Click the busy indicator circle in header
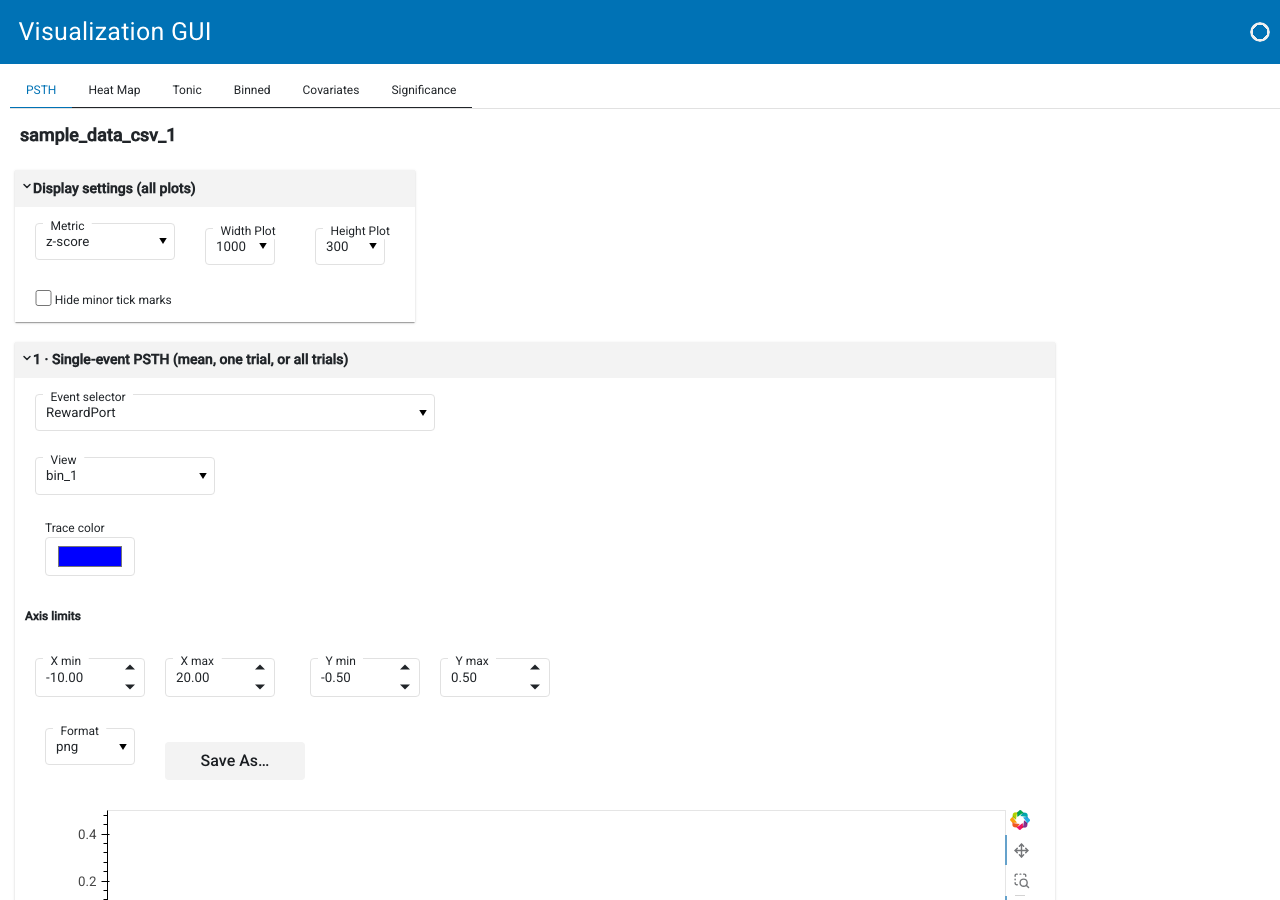 pyautogui.click(x=1260, y=32)
